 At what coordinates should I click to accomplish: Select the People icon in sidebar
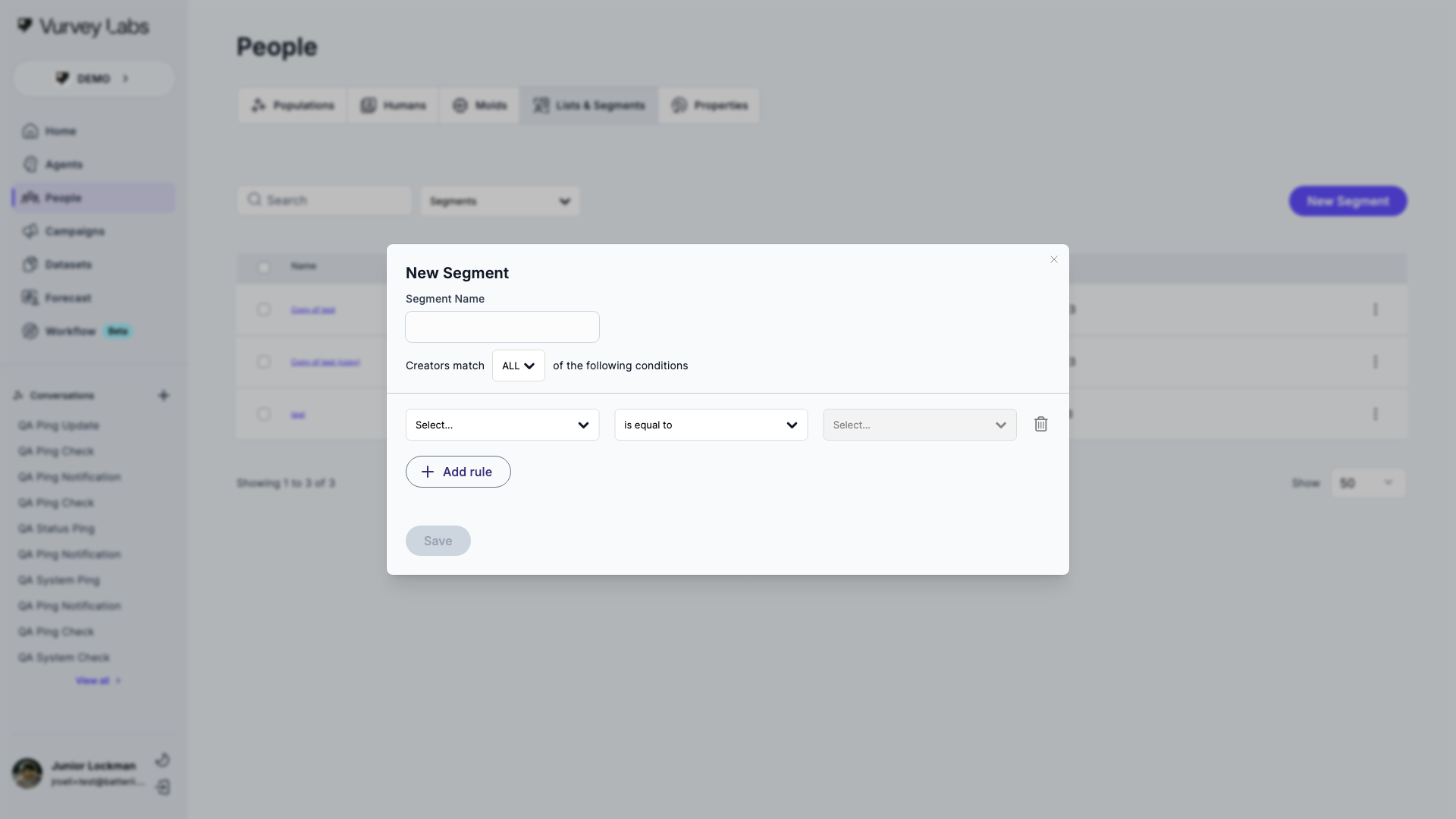click(x=30, y=198)
